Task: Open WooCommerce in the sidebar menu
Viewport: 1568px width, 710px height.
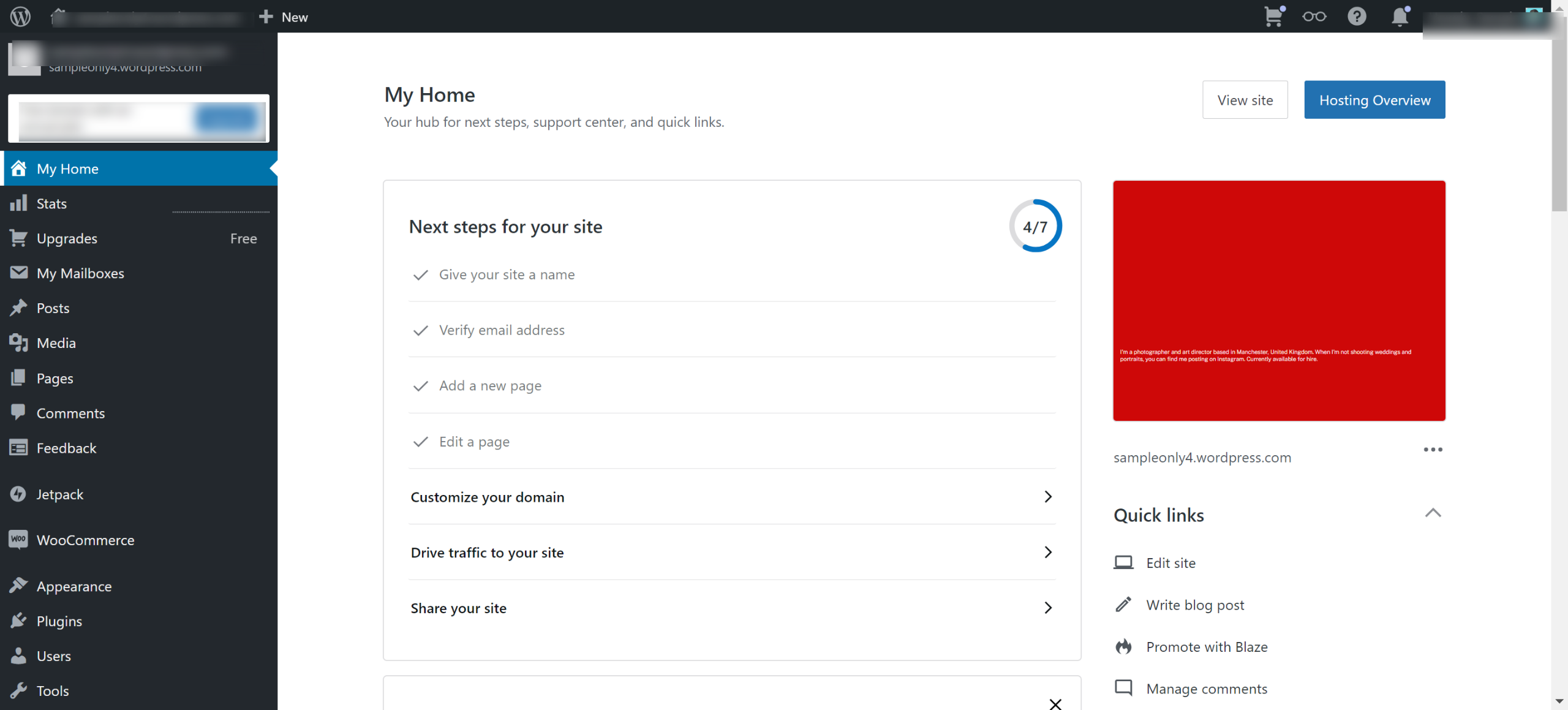Action: (85, 540)
